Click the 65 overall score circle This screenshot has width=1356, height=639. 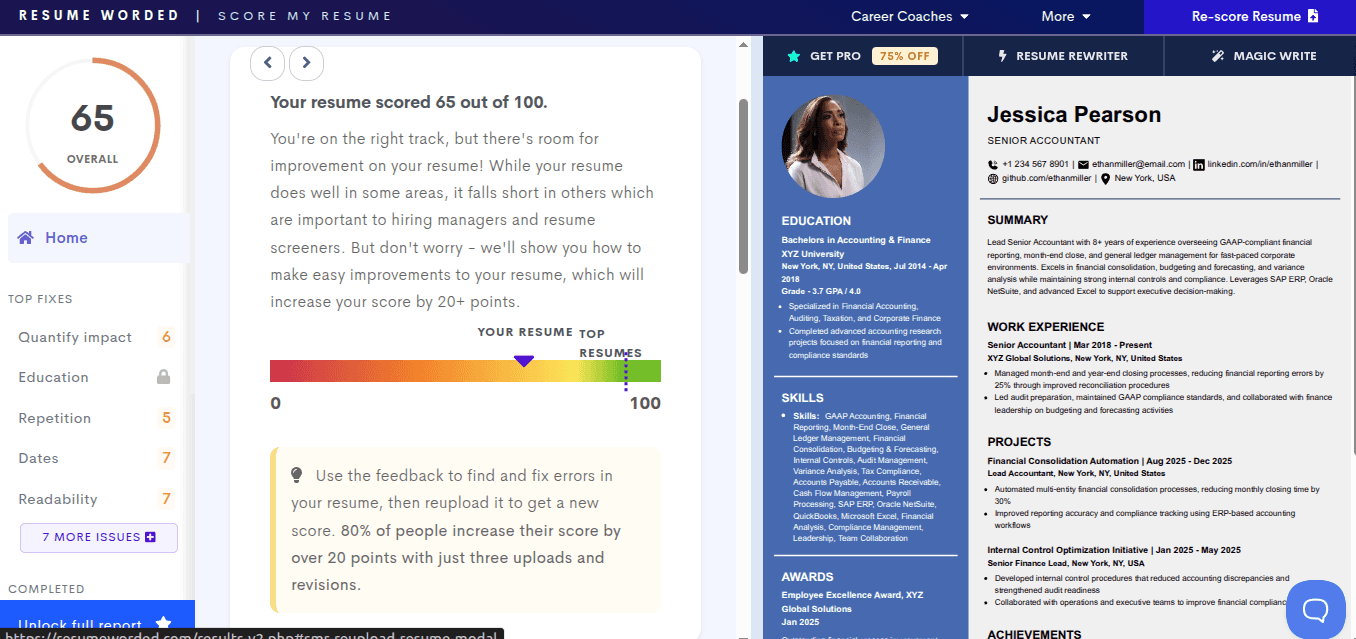pyautogui.click(x=93, y=125)
